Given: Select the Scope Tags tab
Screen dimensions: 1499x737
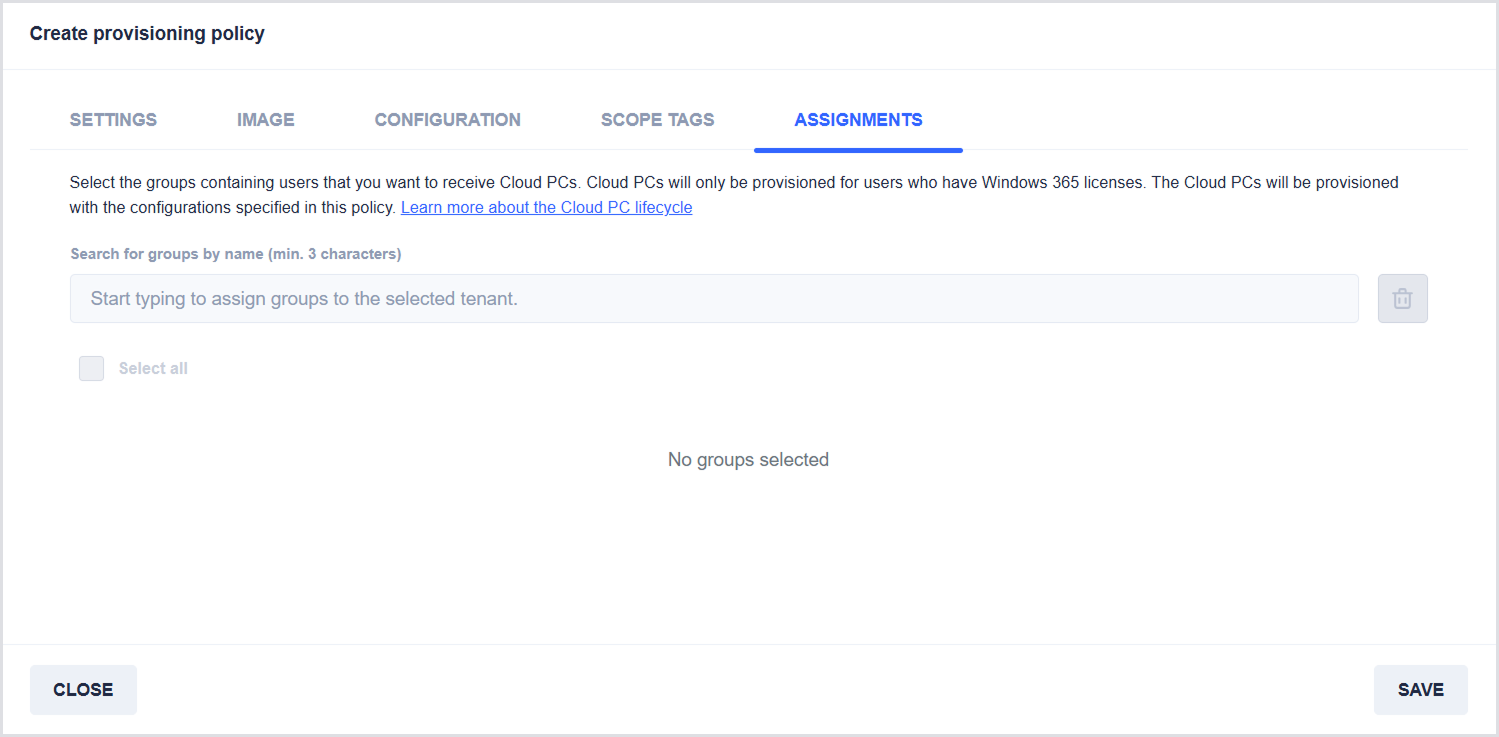Looking at the screenshot, I should coord(657,120).
